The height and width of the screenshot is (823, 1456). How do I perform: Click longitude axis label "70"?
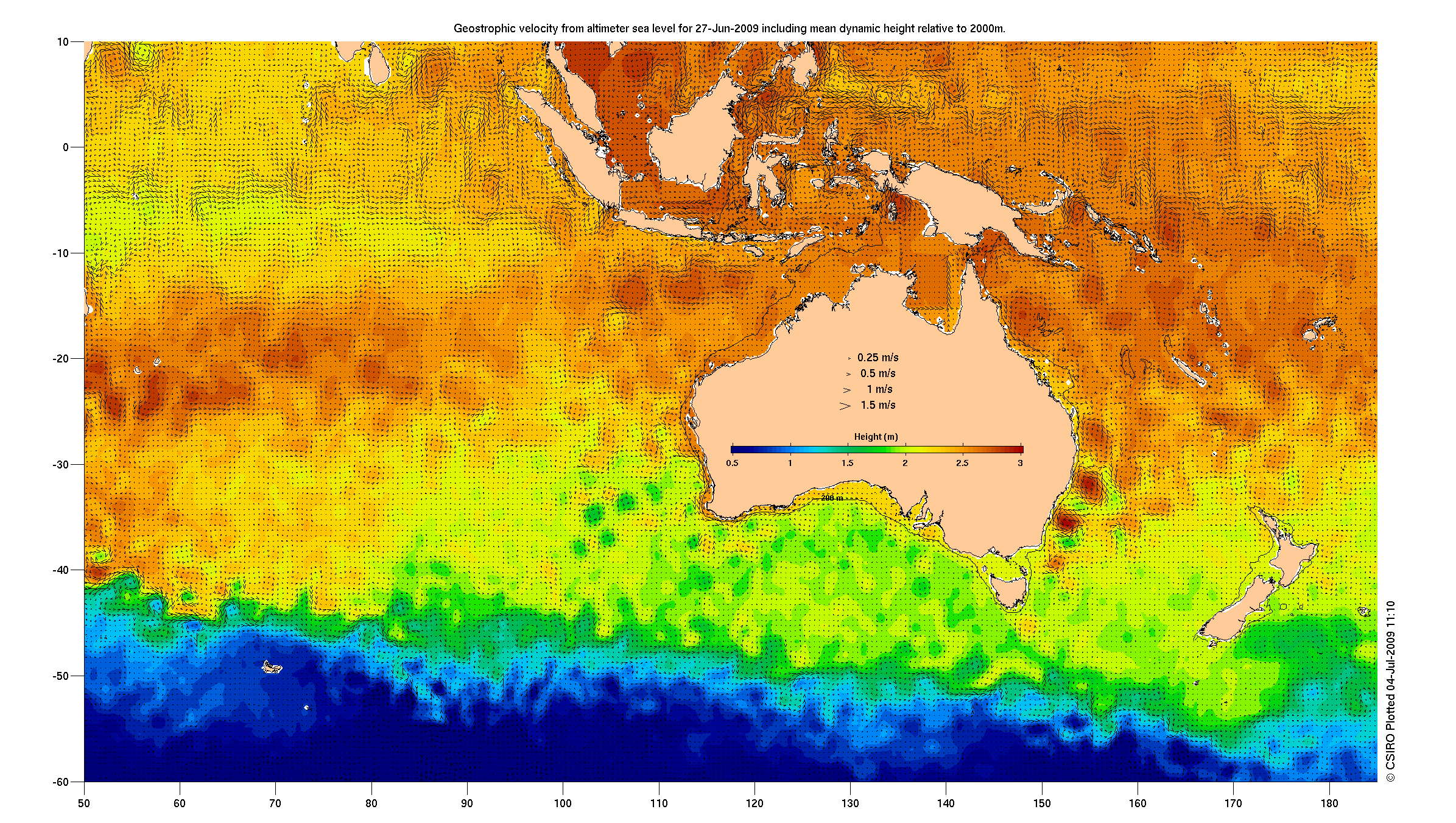[275, 804]
